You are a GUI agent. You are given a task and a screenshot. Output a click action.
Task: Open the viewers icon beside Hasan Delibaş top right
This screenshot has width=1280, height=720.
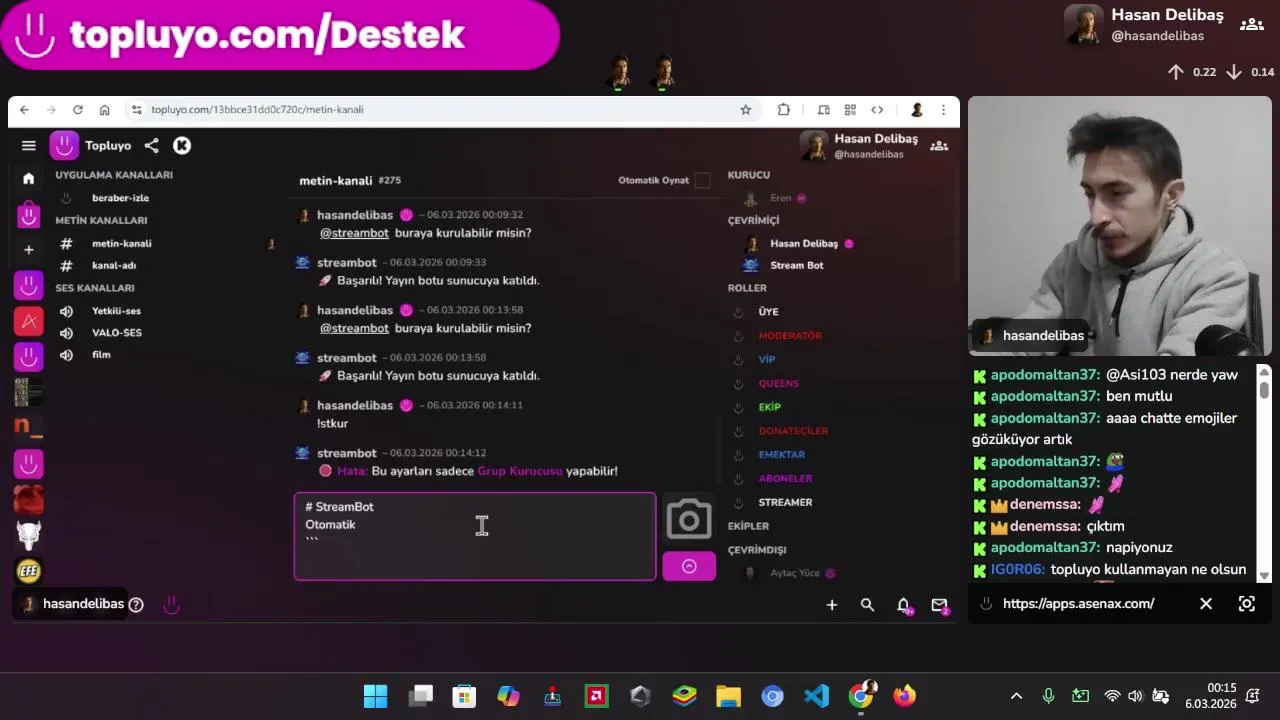(x=1251, y=24)
